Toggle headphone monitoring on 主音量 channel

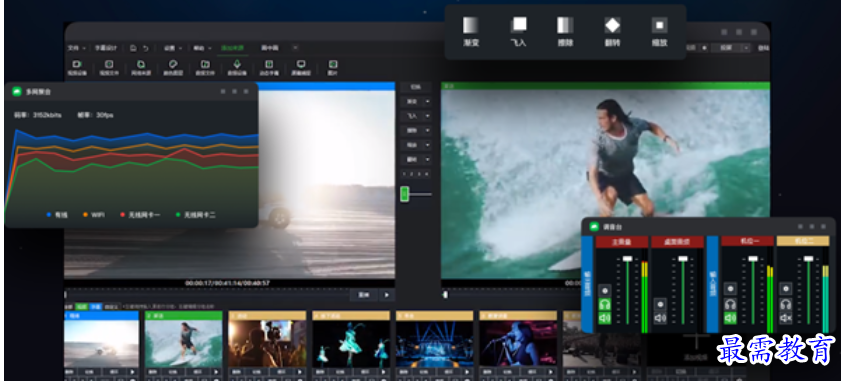604,304
